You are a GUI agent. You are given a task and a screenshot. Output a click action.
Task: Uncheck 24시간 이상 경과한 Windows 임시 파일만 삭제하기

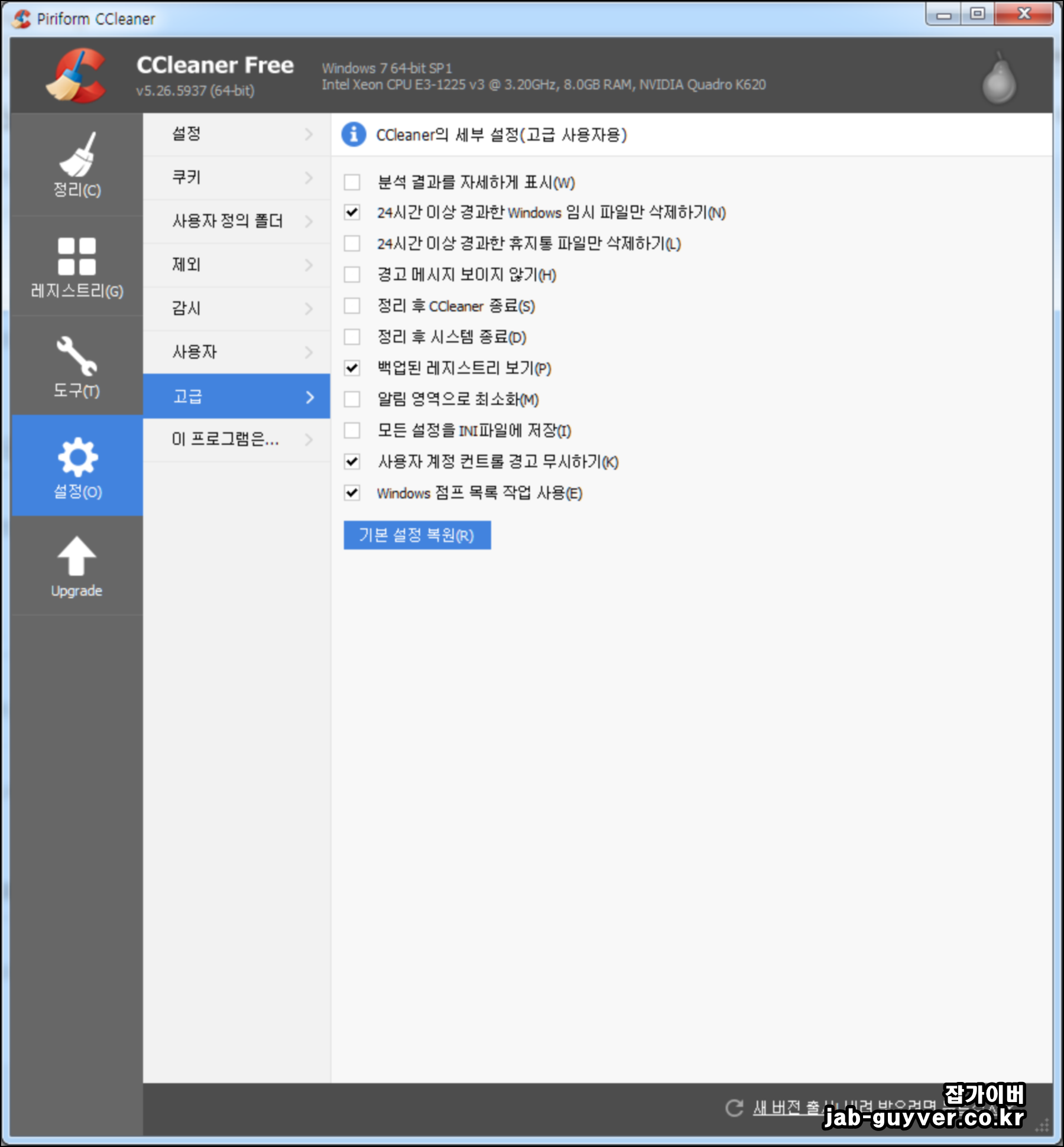tap(352, 213)
